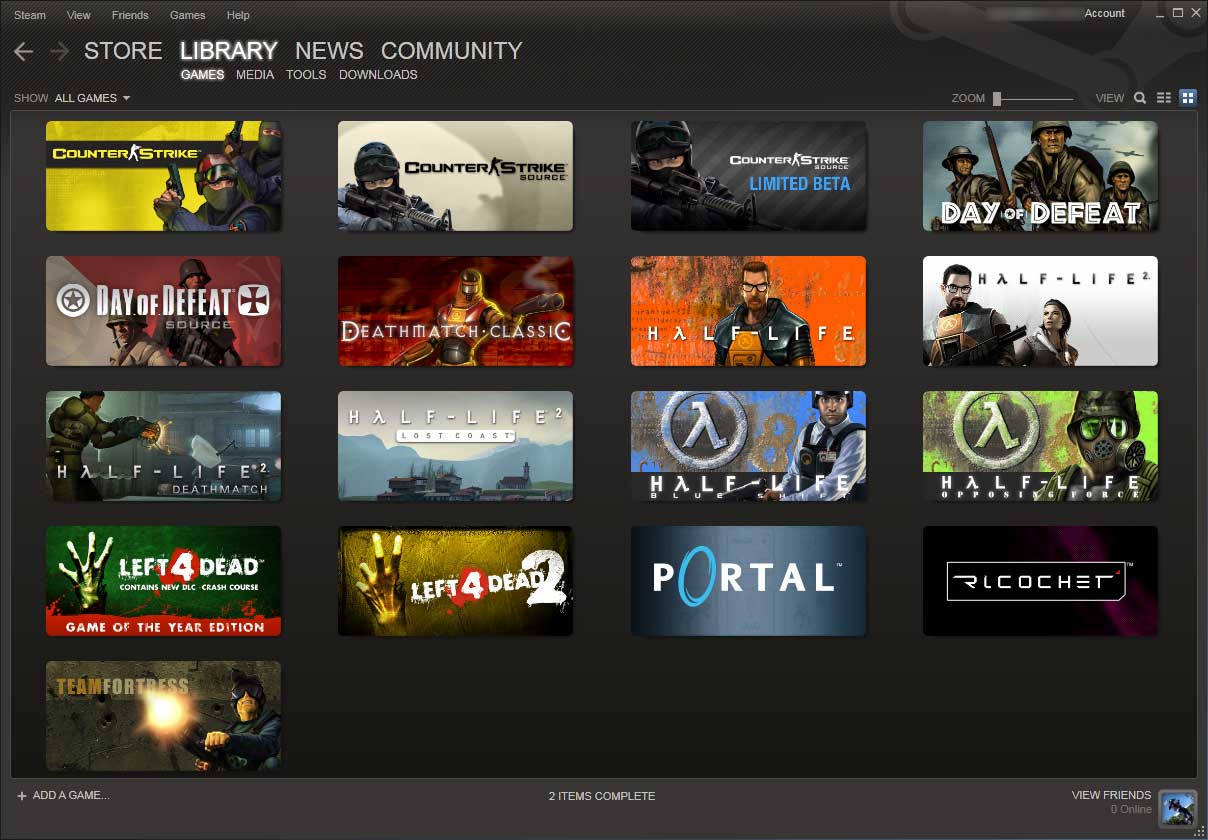This screenshot has height=840, width=1208.
Task: Select the Deathmatch Classic tile
Action: coord(455,311)
